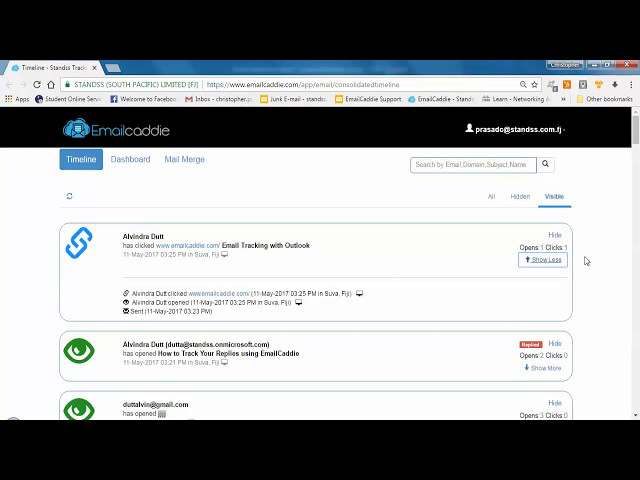Open the Dashboard tab
640x480 pixels.
[130, 159]
